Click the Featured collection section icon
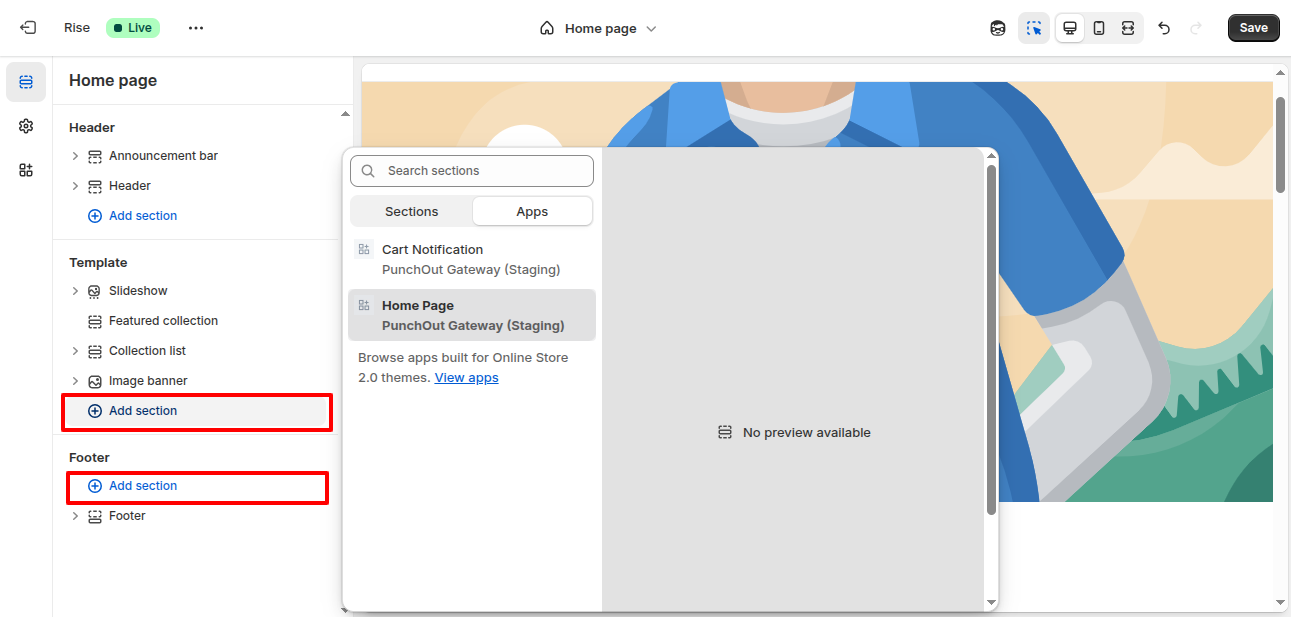1291x617 pixels. [95, 321]
